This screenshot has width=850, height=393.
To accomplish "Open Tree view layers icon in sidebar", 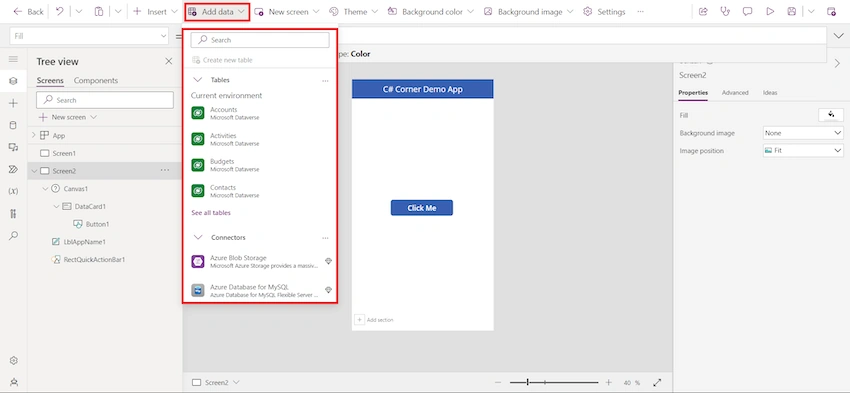I will 14,81.
